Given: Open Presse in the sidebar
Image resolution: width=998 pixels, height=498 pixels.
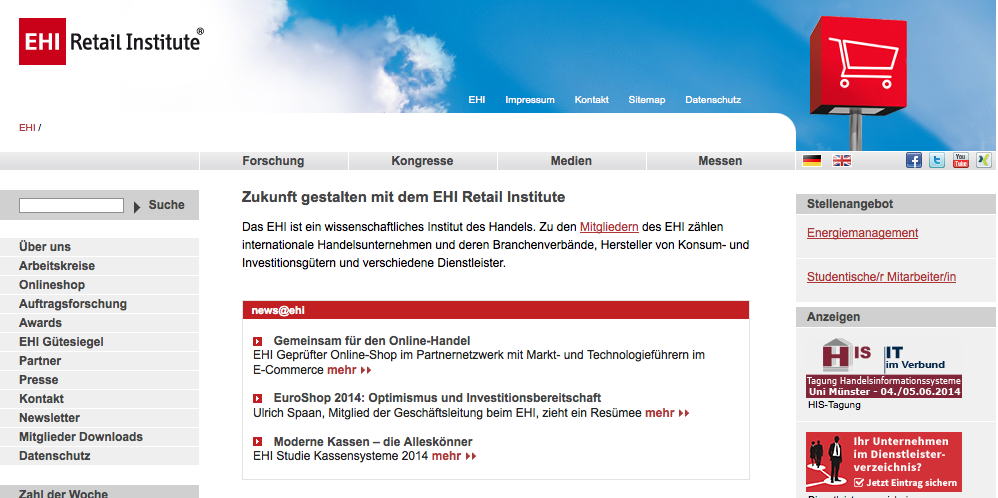Looking at the screenshot, I should 99,380.
